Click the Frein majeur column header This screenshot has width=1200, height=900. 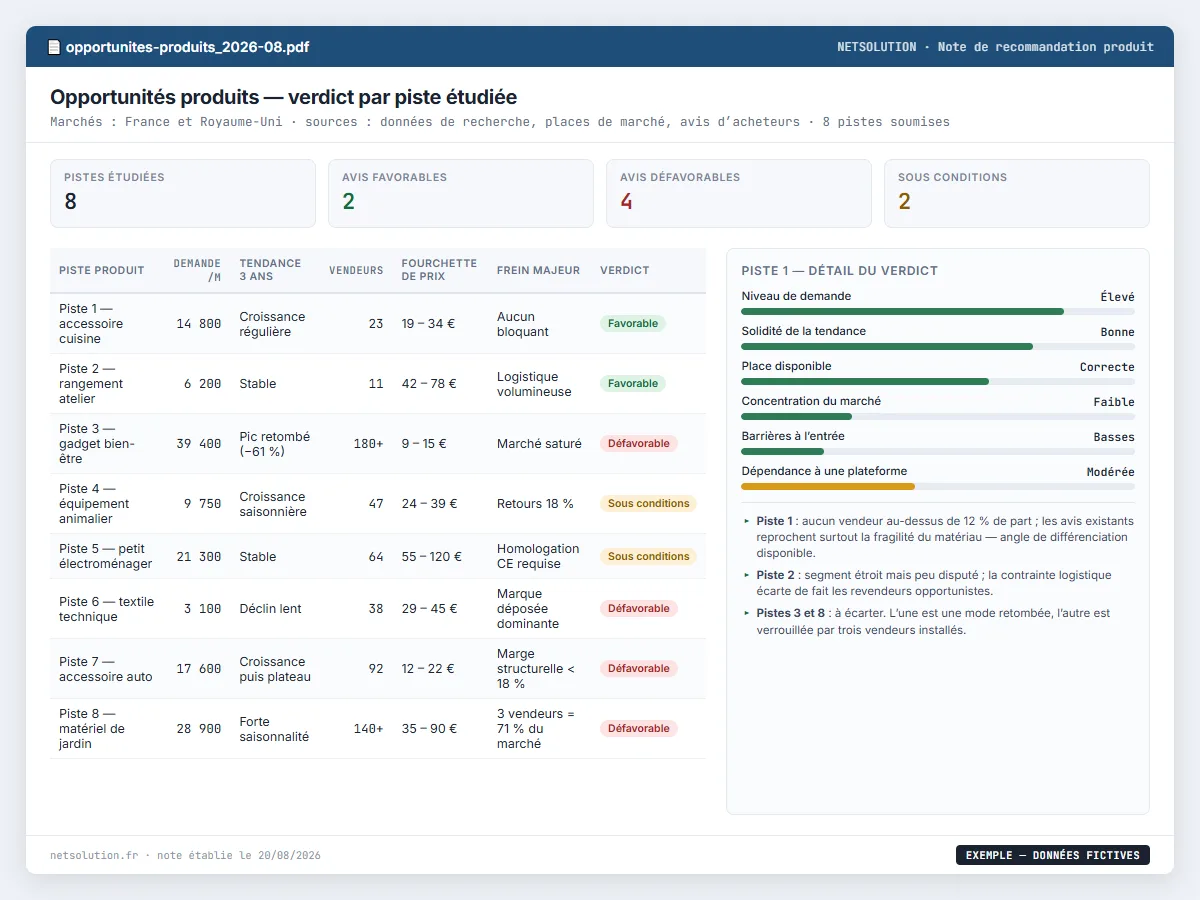pyautogui.click(x=538, y=270)
